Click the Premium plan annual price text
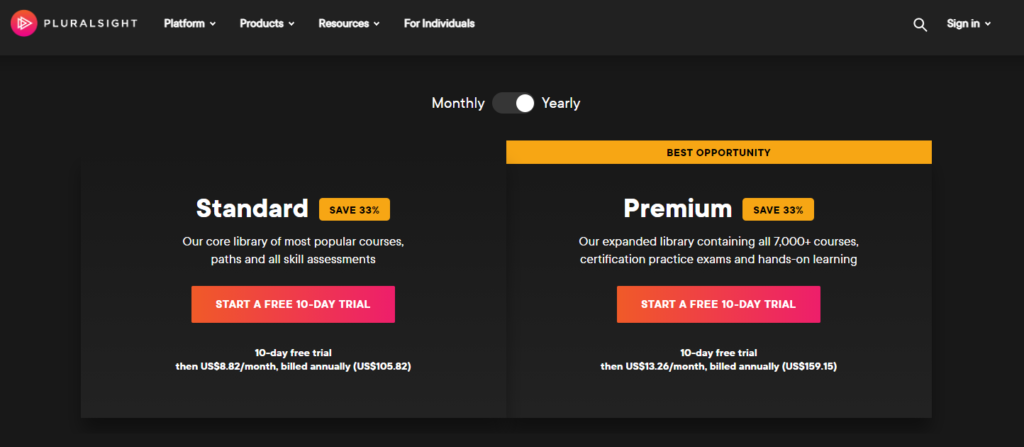 click(x=718, y=367)
